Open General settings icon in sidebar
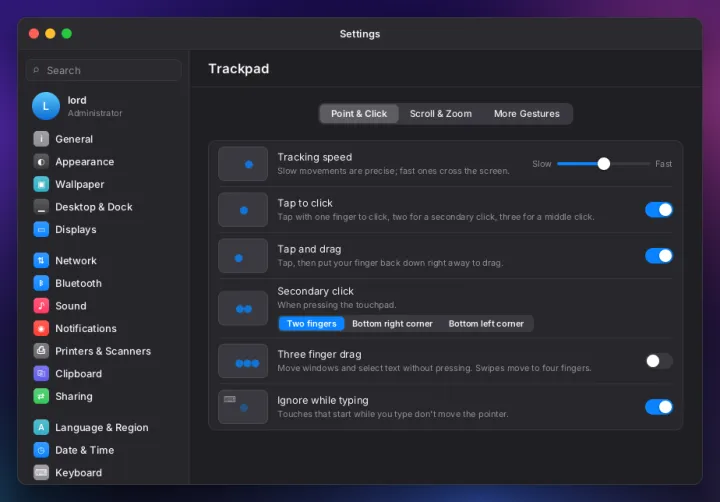Image resolution: width=720 pixels, height=502 pixels. tap(41, 139)
